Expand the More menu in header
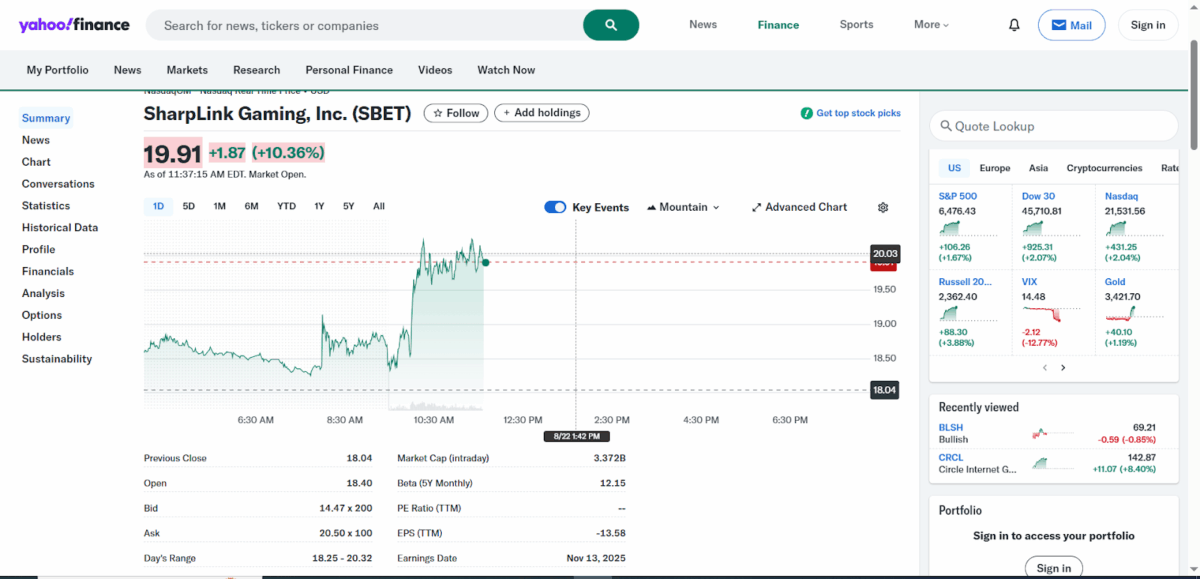The image size is (1200, 579). coord(931,25)
